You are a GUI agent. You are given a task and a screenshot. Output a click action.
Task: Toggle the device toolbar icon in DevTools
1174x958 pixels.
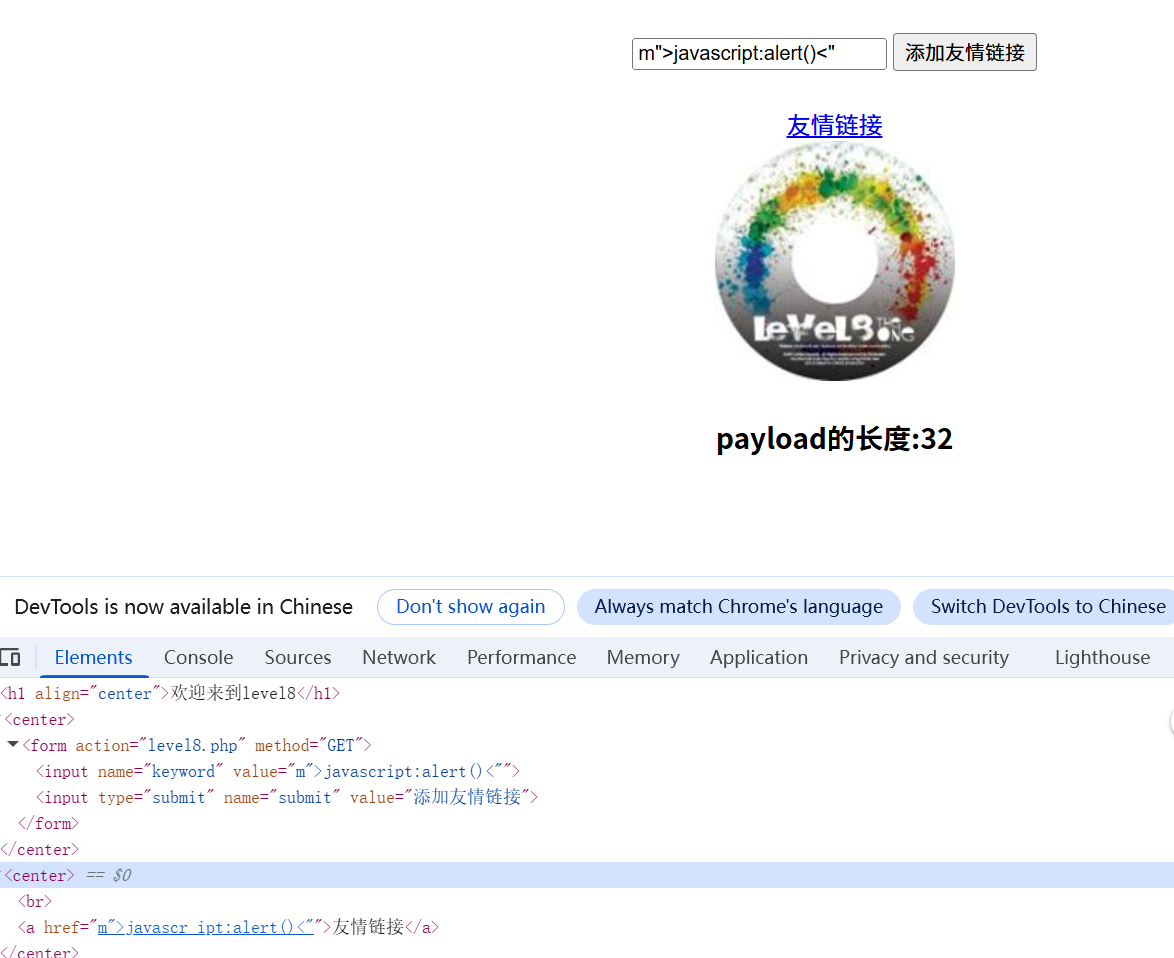click(10, 657)
